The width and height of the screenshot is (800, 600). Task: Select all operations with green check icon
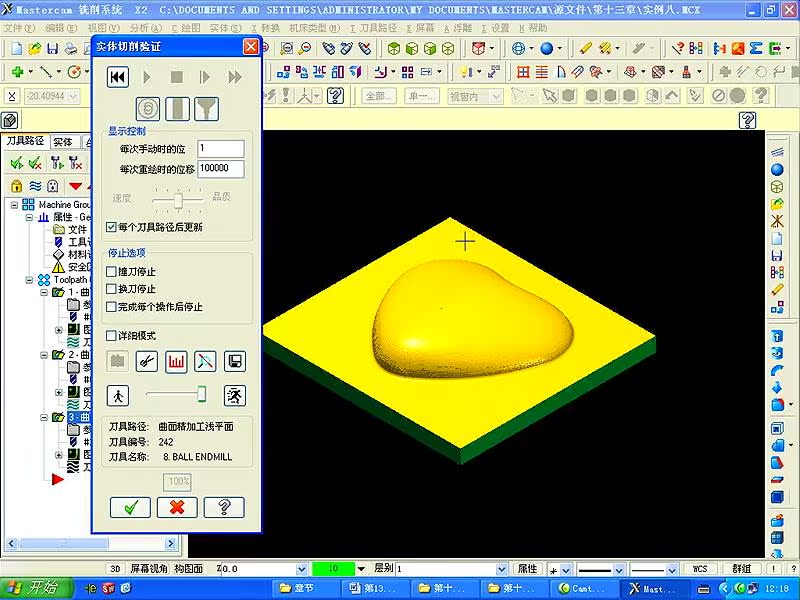[16, 163]
